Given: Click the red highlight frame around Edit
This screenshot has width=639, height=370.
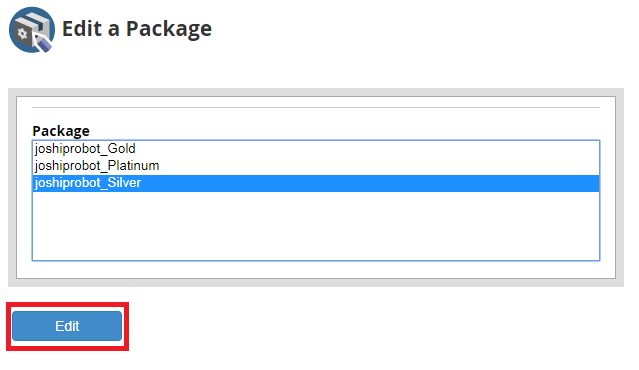Looking at the screenshot, I should (x=67, y=304).
